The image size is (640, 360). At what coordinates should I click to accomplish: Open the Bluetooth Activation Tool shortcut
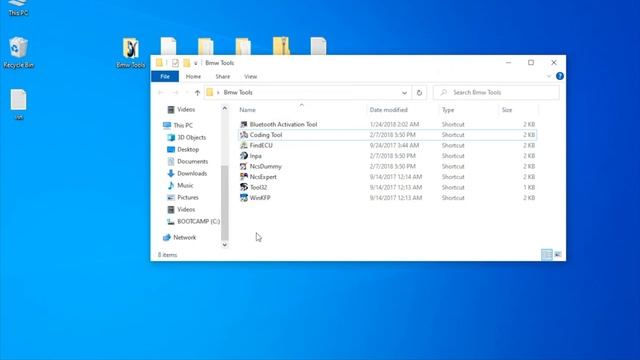pos(283,124)
